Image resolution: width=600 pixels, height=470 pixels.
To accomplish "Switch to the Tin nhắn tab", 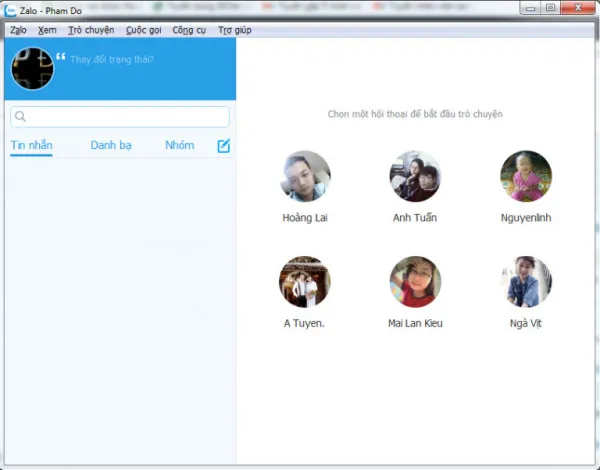I will point(31,146).
